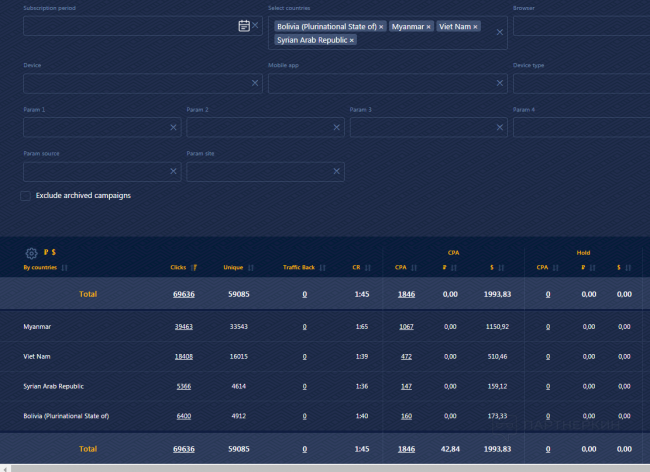This screenshot has width=650, height=472.
Task: Open the Mobile app dropdown field
Action: pyautogui.click(x=380, y=83)
